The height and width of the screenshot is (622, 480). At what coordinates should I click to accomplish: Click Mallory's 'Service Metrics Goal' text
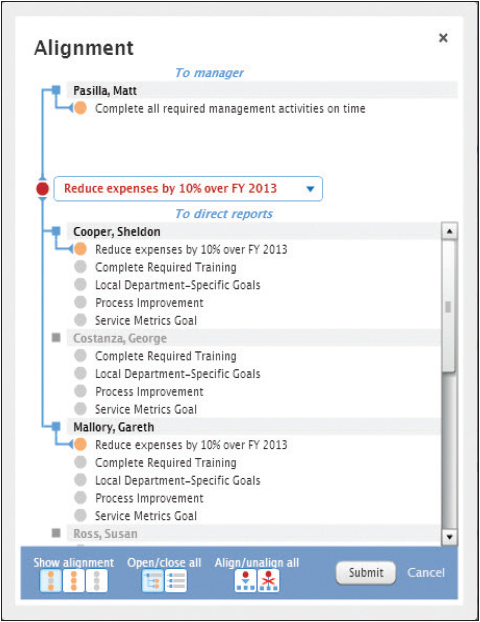[146, 516]
